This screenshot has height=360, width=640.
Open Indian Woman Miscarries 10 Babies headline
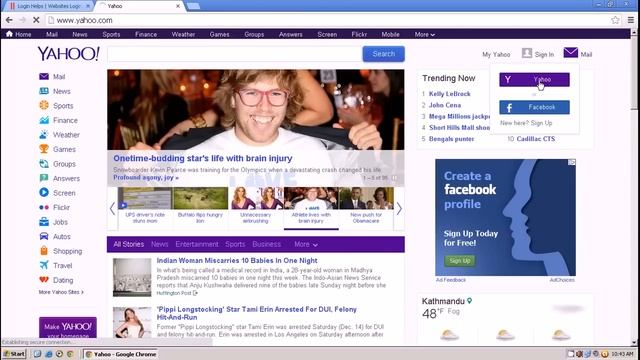coord(237,260)
